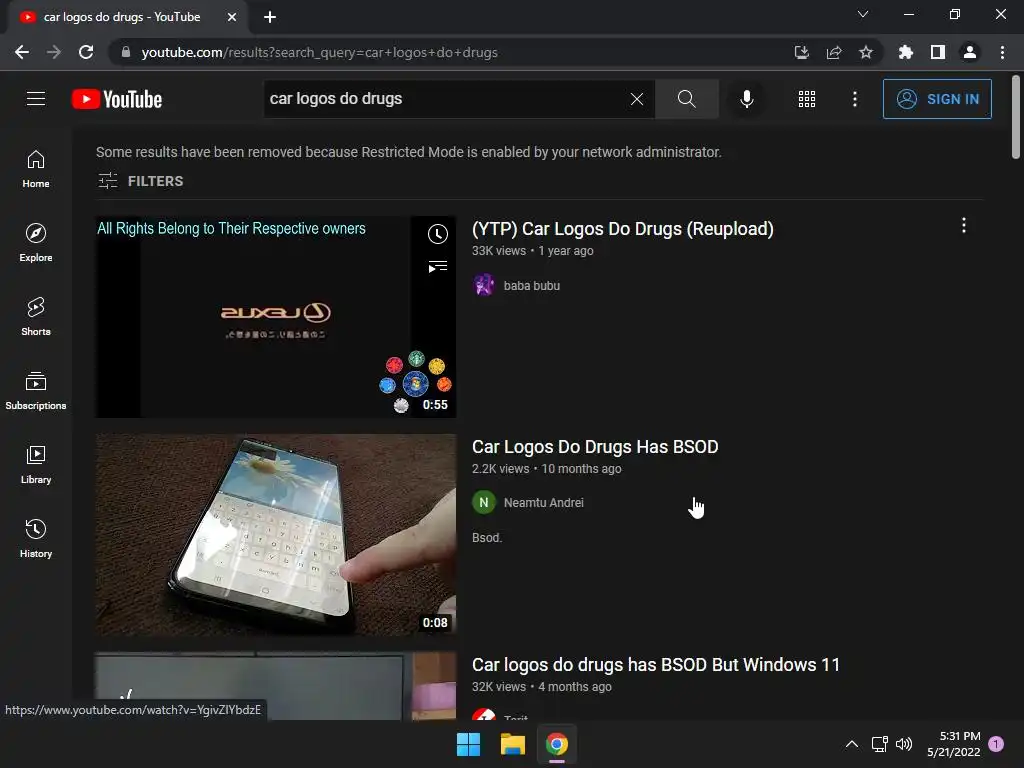The width and height of the screenshot is (1024, 768).
Task: Open '(YTP) Car Logos Do Drugs (Reupload)' title
Action: (622, 229)
